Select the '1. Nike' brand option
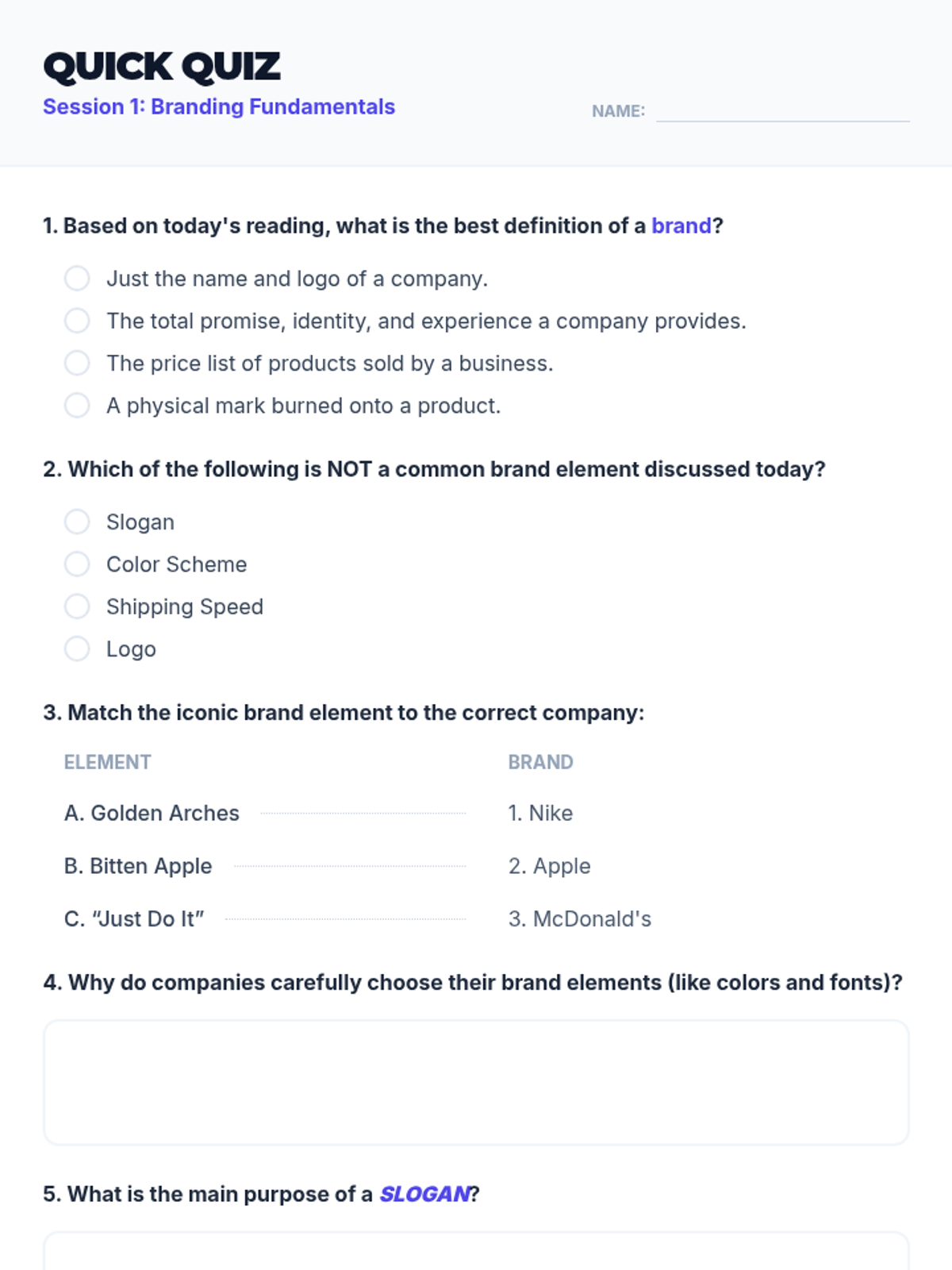 point(540,814)
